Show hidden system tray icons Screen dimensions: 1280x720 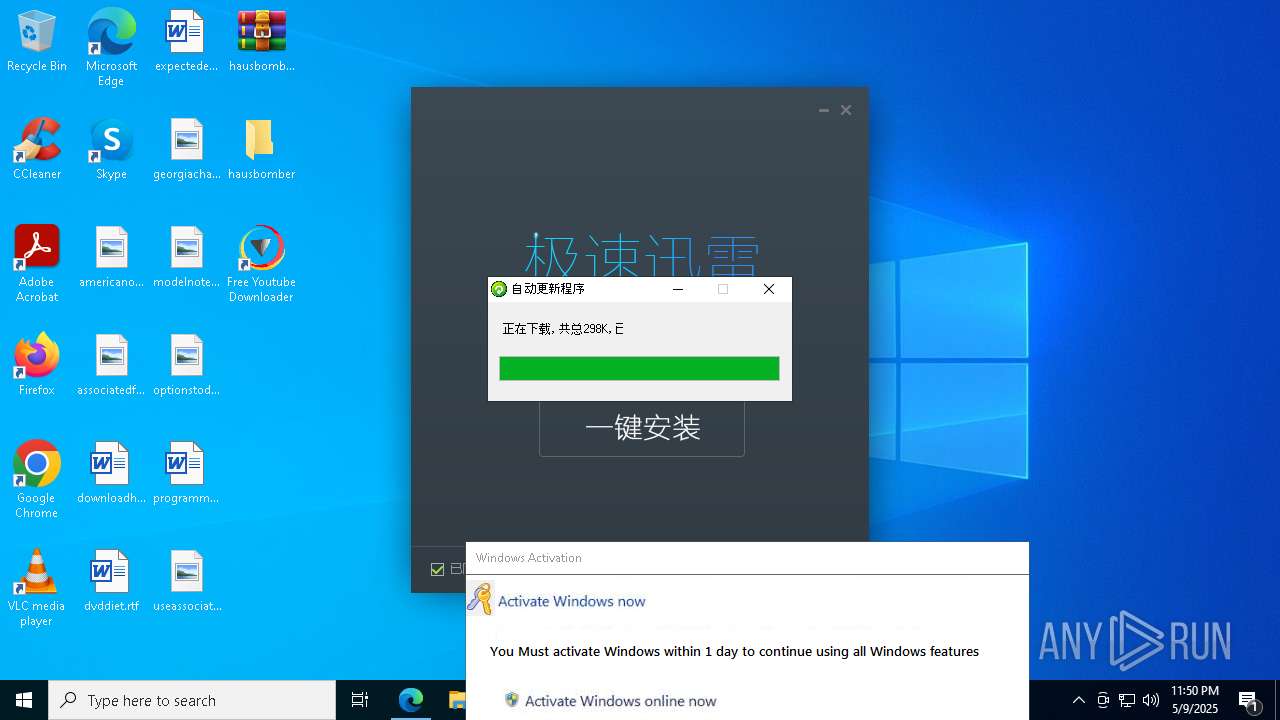[1078, 700]
